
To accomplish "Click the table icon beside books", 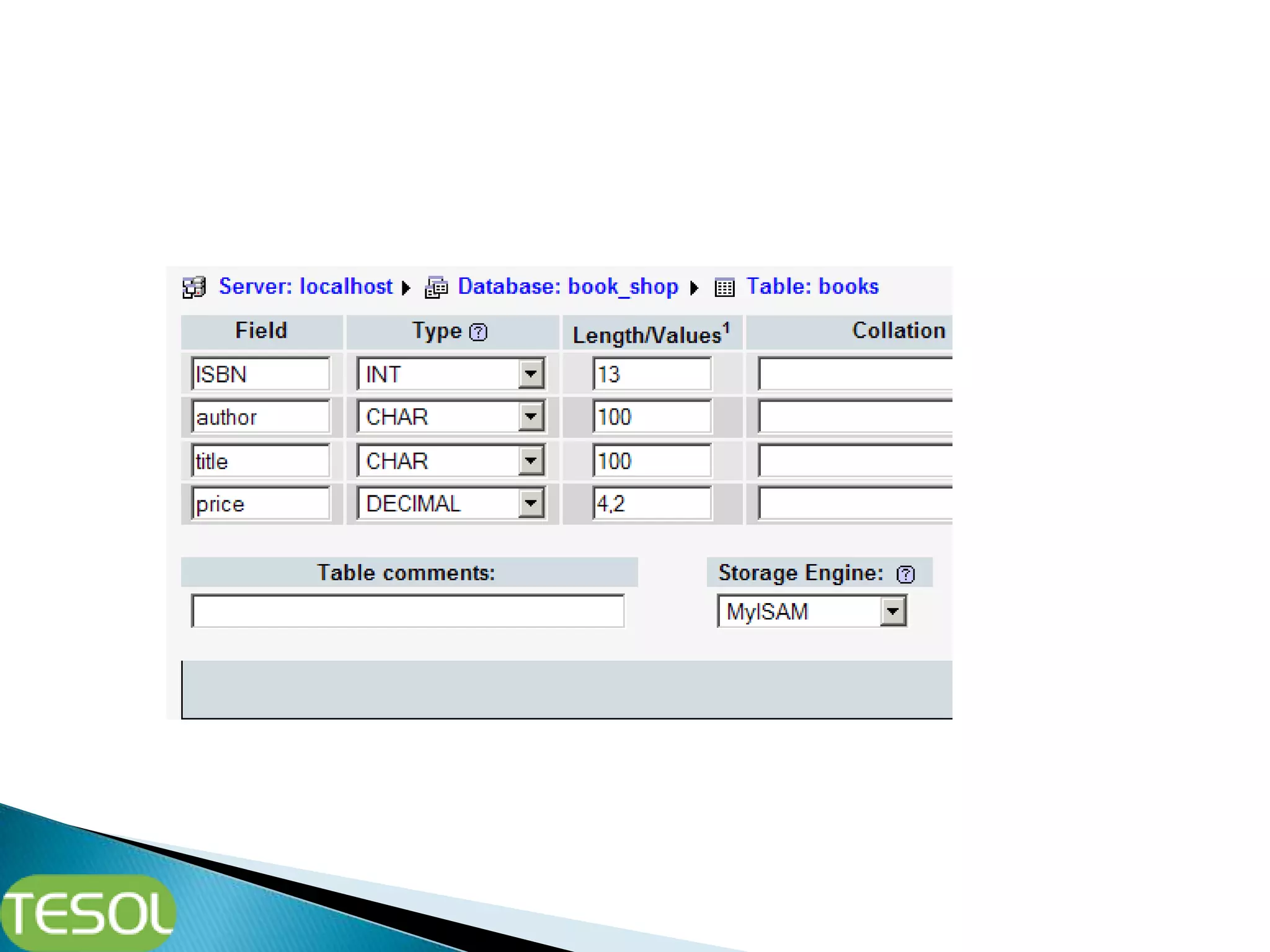I will pos(724,288).
